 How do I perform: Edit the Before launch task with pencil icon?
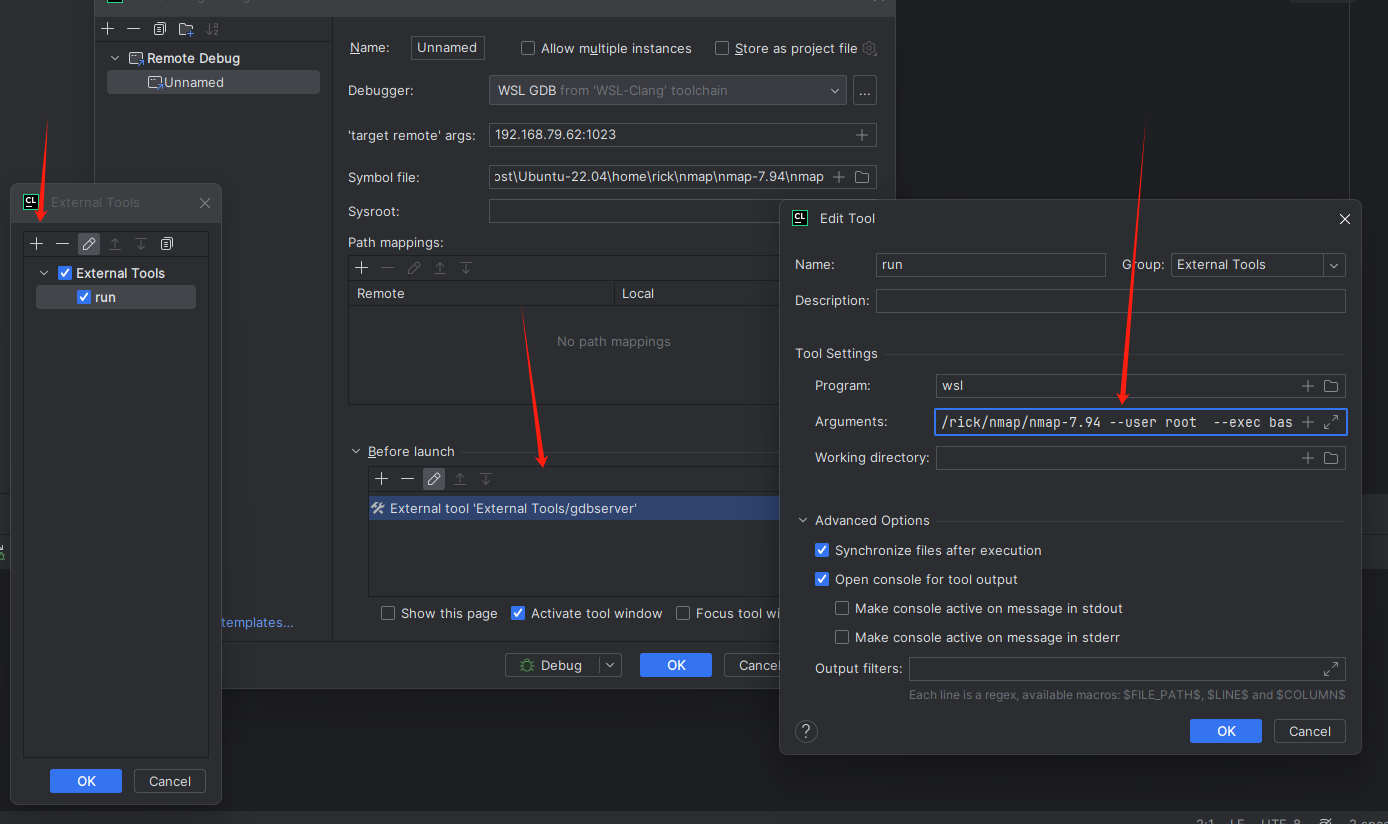tap(434, 479)
